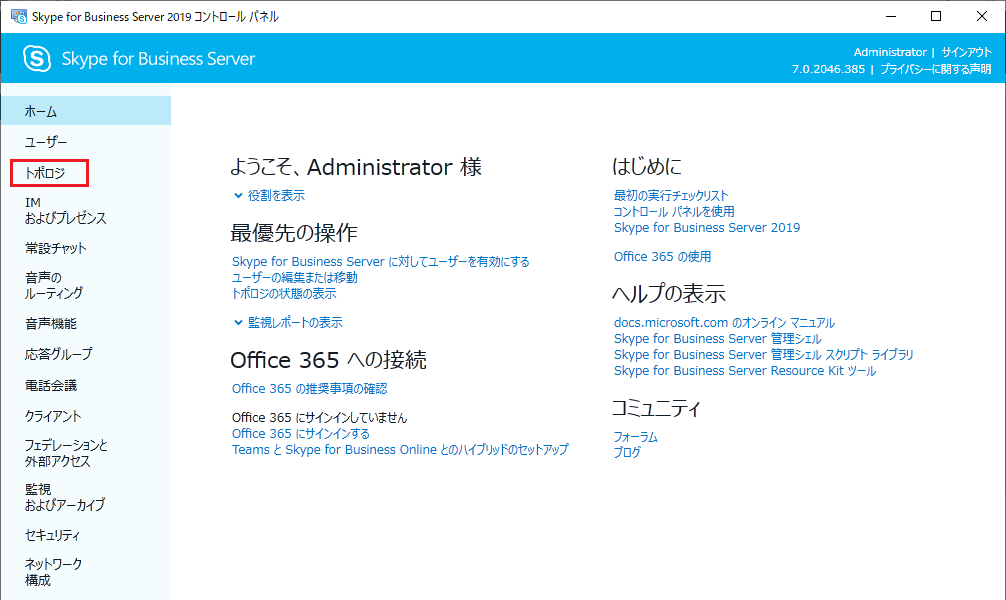Click the Skype logo in the header
Screen dimensions: 1006x600
[x=37, y=58]
